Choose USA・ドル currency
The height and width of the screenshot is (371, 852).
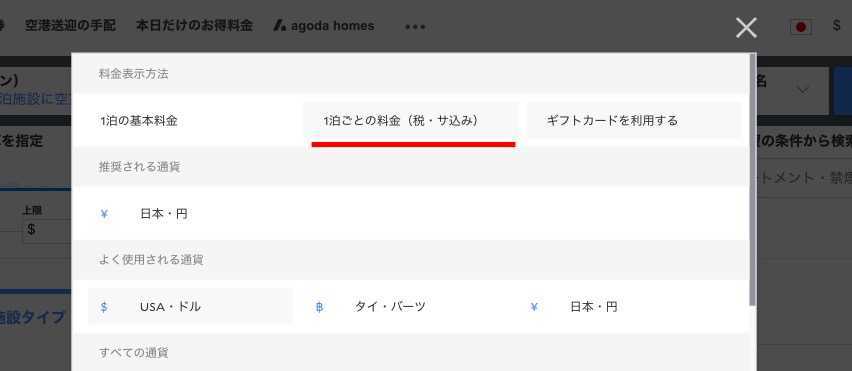point(190,307)
